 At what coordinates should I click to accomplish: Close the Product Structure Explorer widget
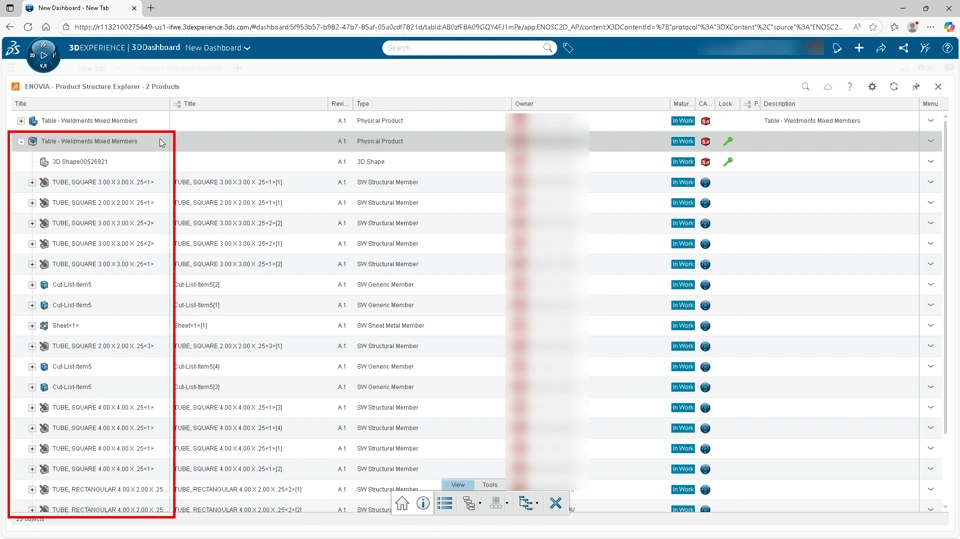click(938, 86)
